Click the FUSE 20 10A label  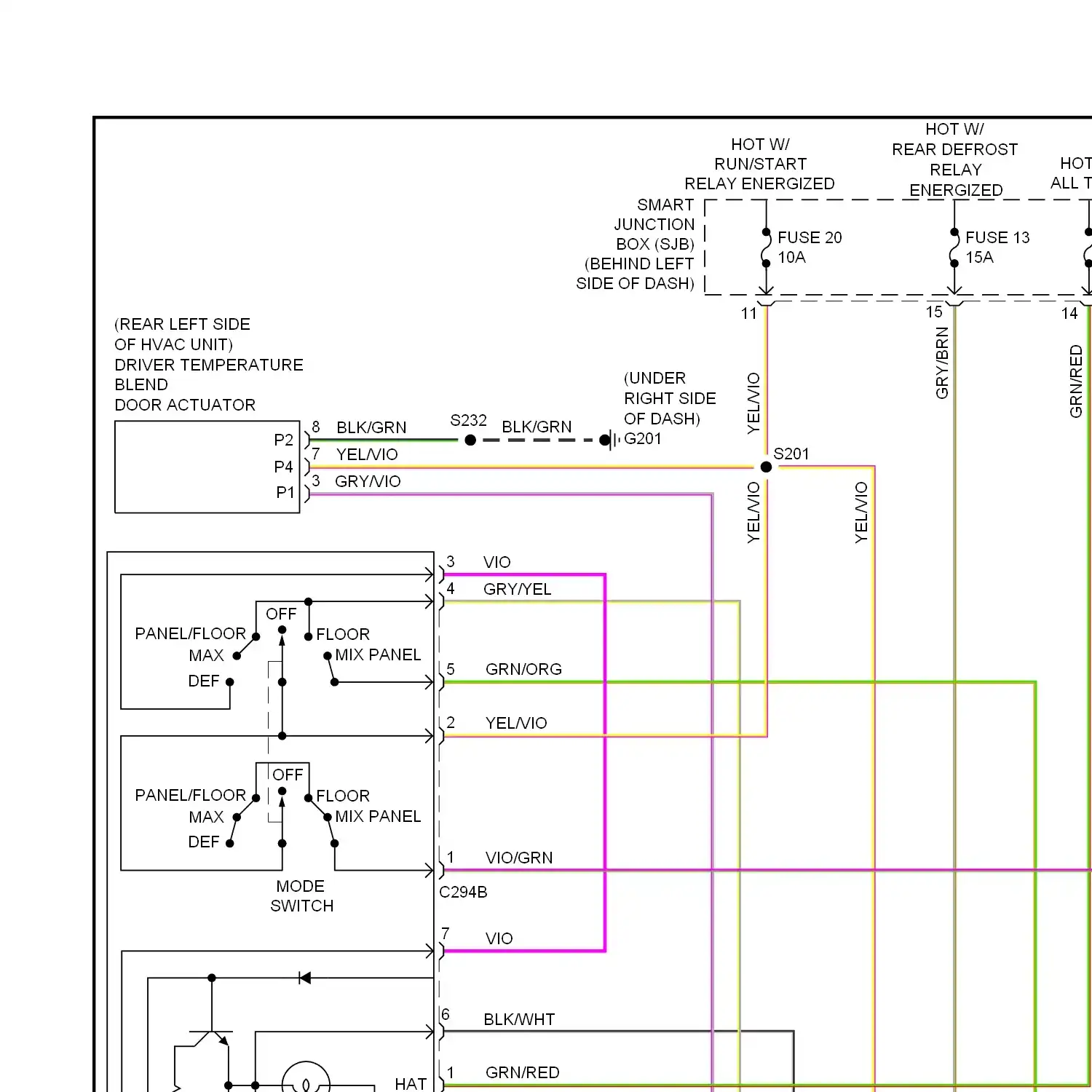point(810,248)
